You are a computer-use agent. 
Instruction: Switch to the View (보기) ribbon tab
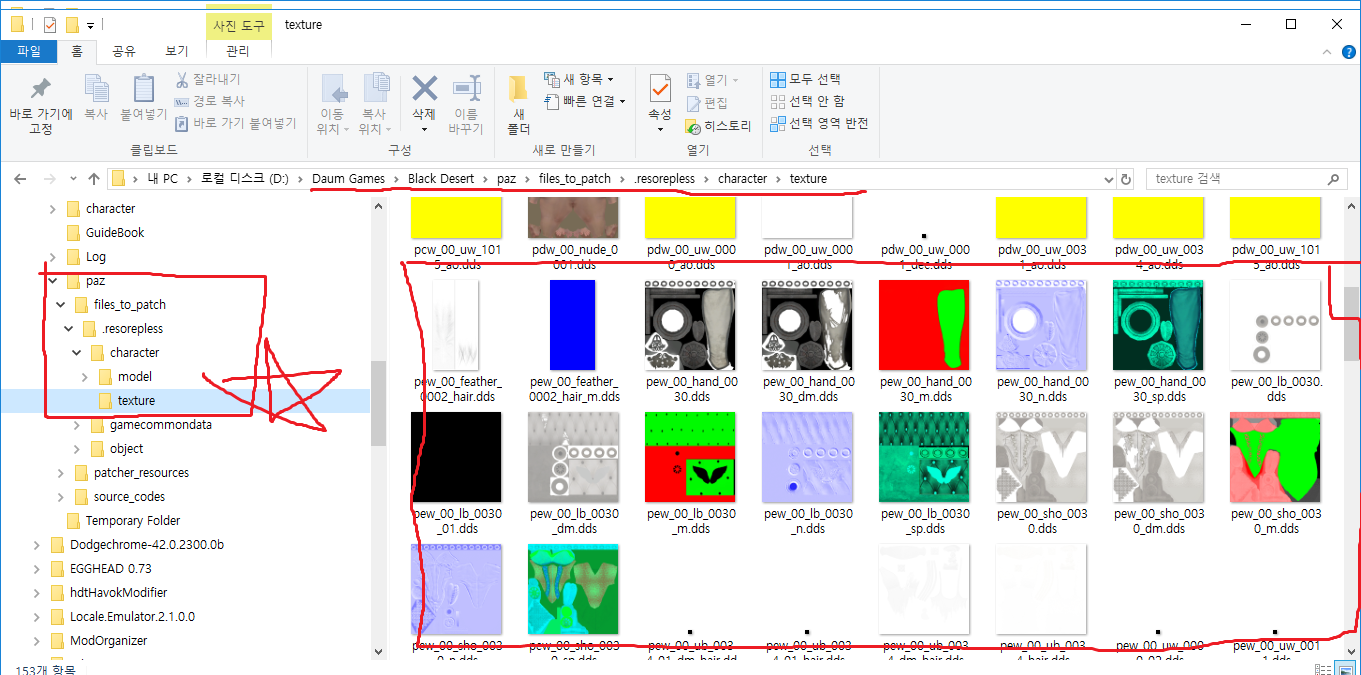[x=176, y=51]
